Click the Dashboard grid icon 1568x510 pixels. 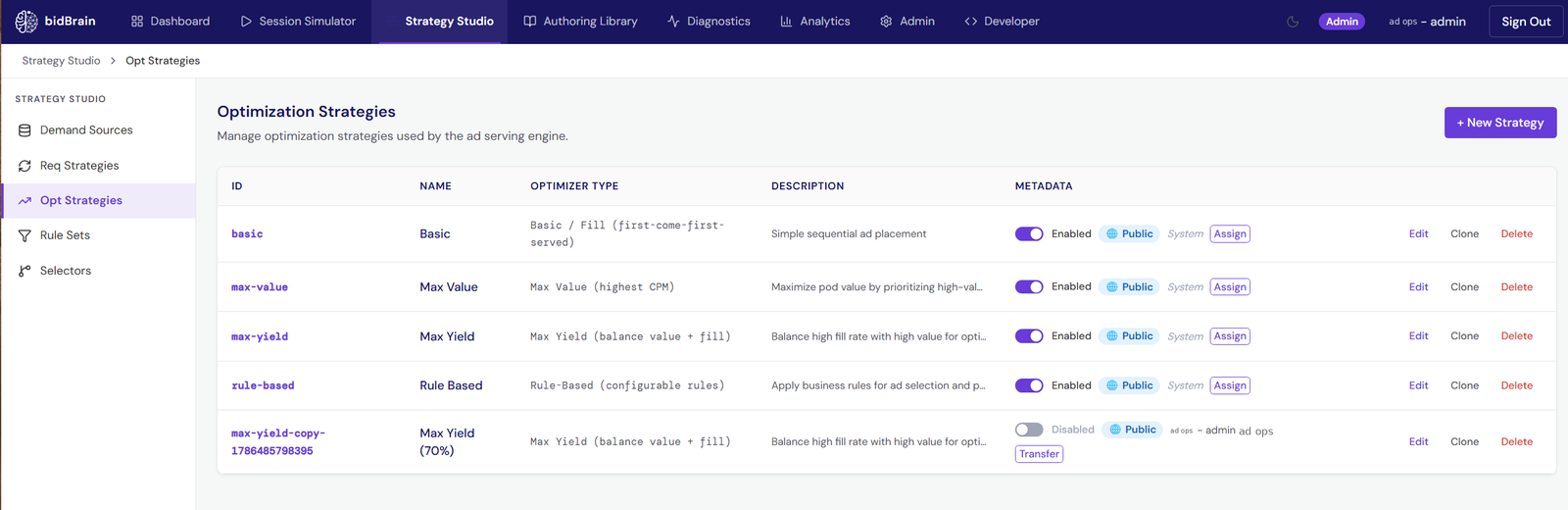click(137, 22)
